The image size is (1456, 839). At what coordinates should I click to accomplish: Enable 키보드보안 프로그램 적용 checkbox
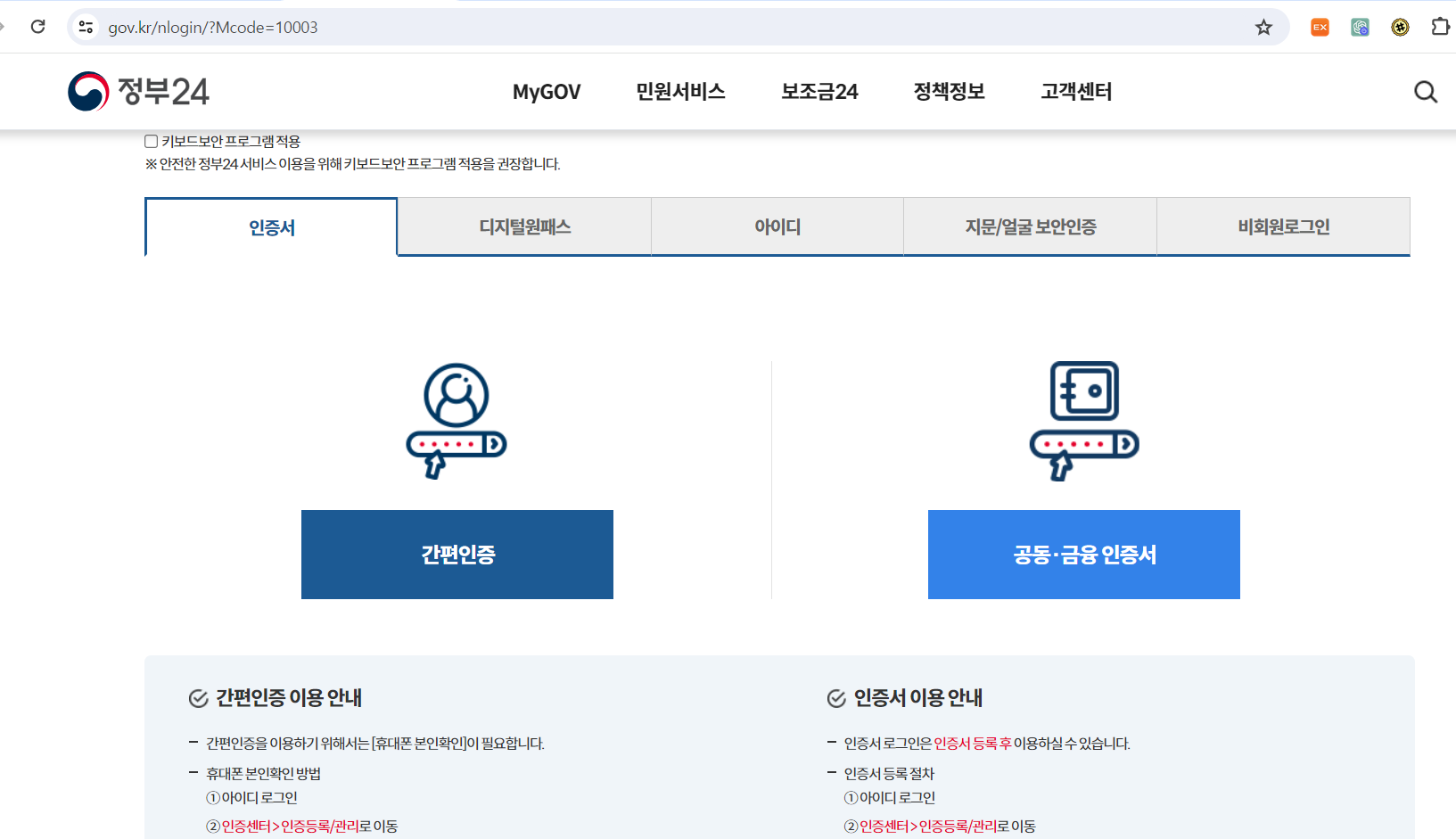(x=150, y=140)
